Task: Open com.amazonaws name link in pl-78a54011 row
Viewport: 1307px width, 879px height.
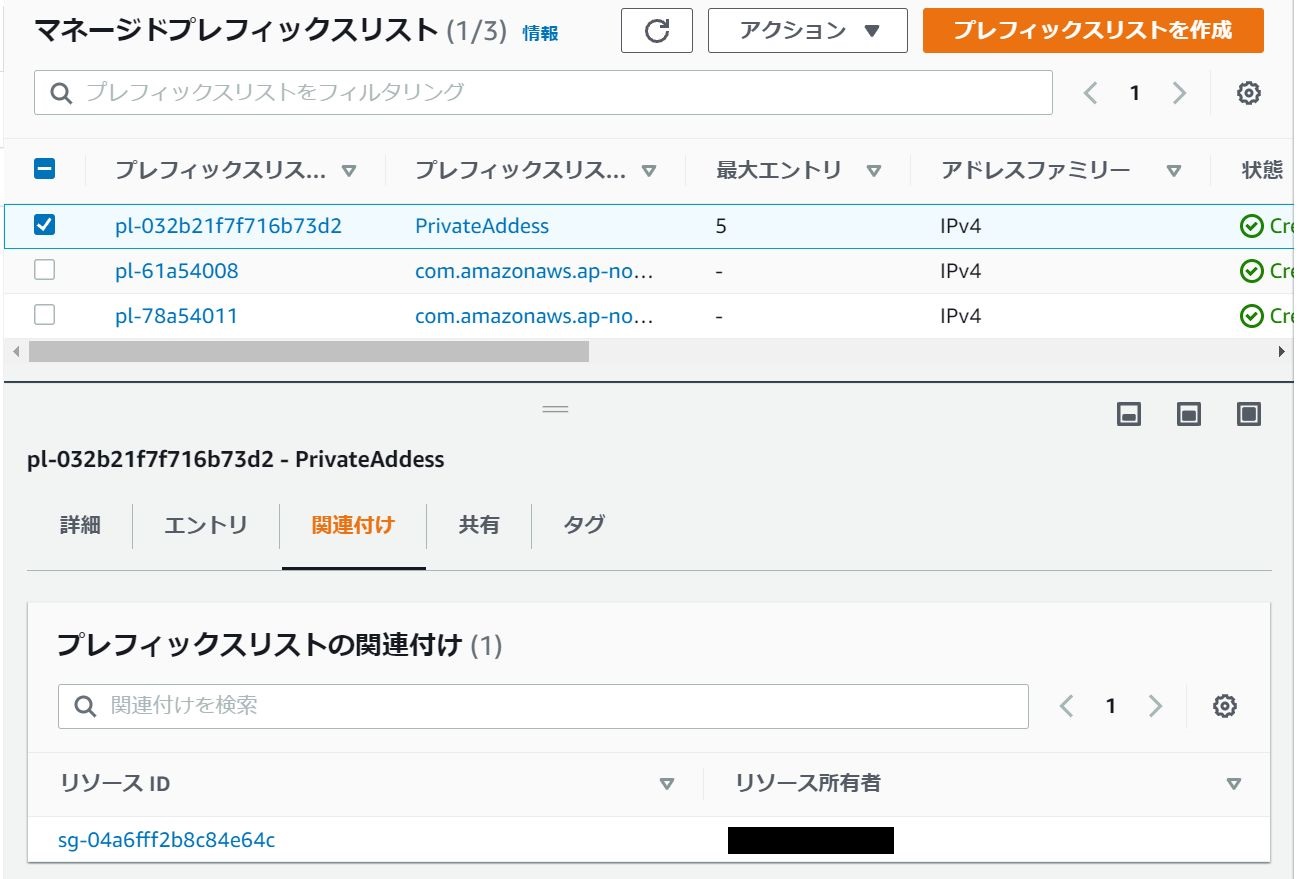Action: coord(534,316)
